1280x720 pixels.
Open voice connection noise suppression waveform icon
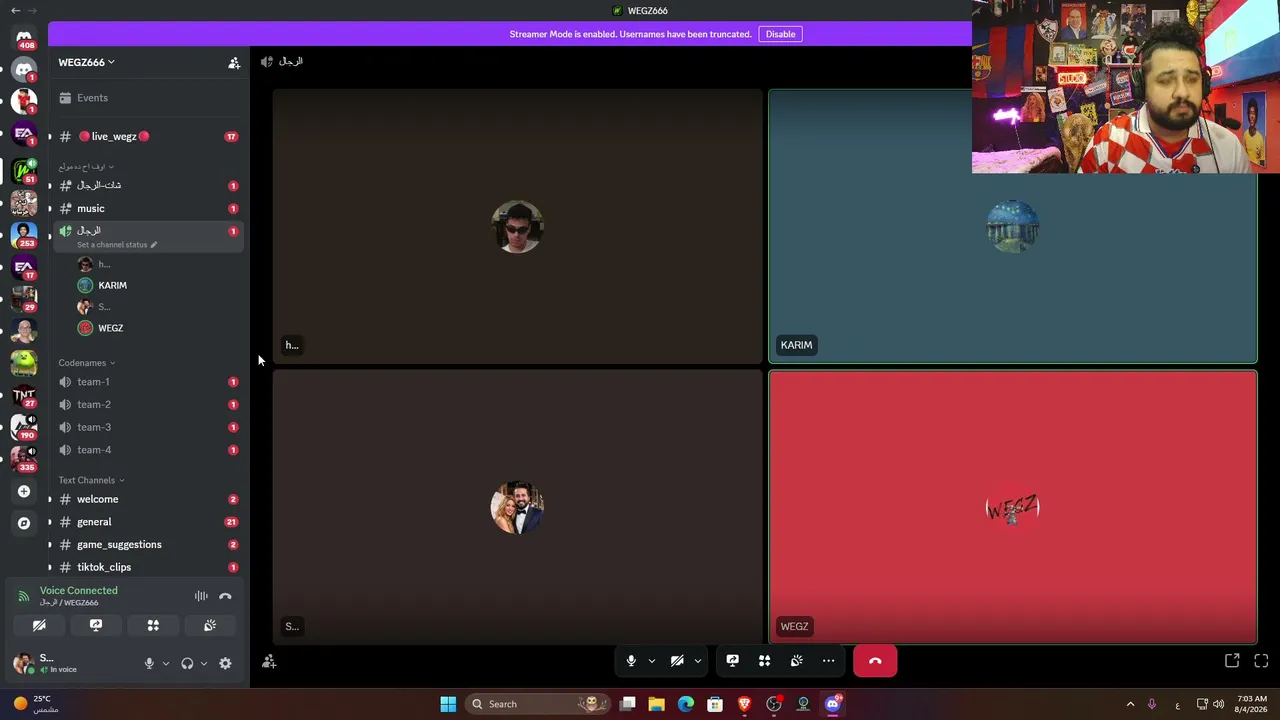pyautogui.click(x=201, y=596)
